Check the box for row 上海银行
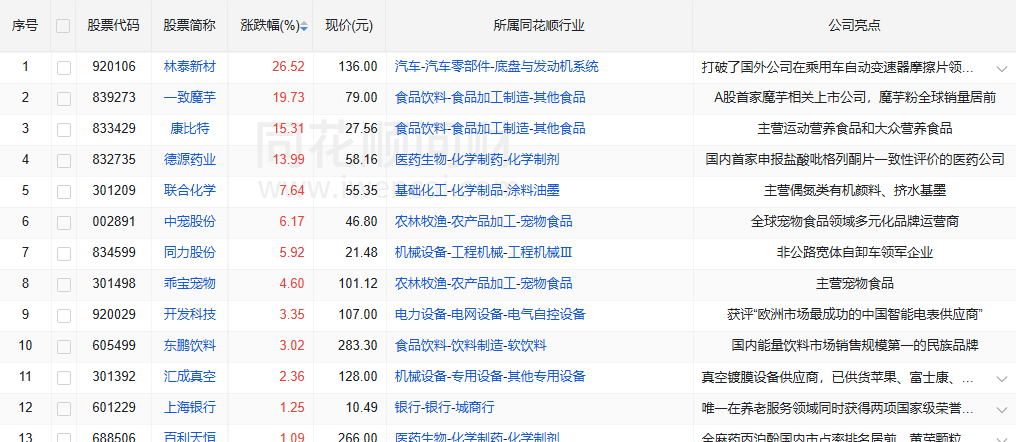The width and height of the screenshot is (1029, 442). [x=64, y=409]
